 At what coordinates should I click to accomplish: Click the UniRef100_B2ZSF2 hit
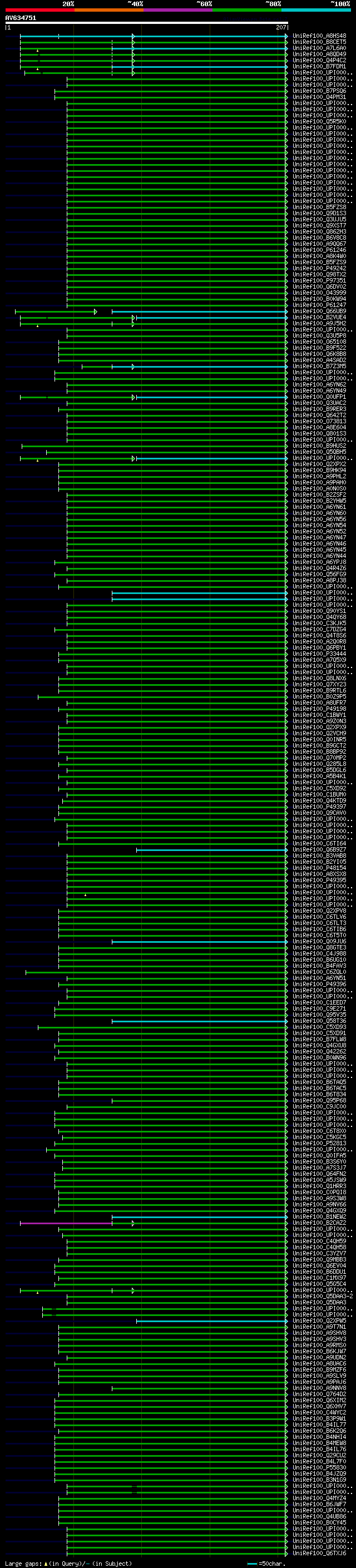[319, 494]
